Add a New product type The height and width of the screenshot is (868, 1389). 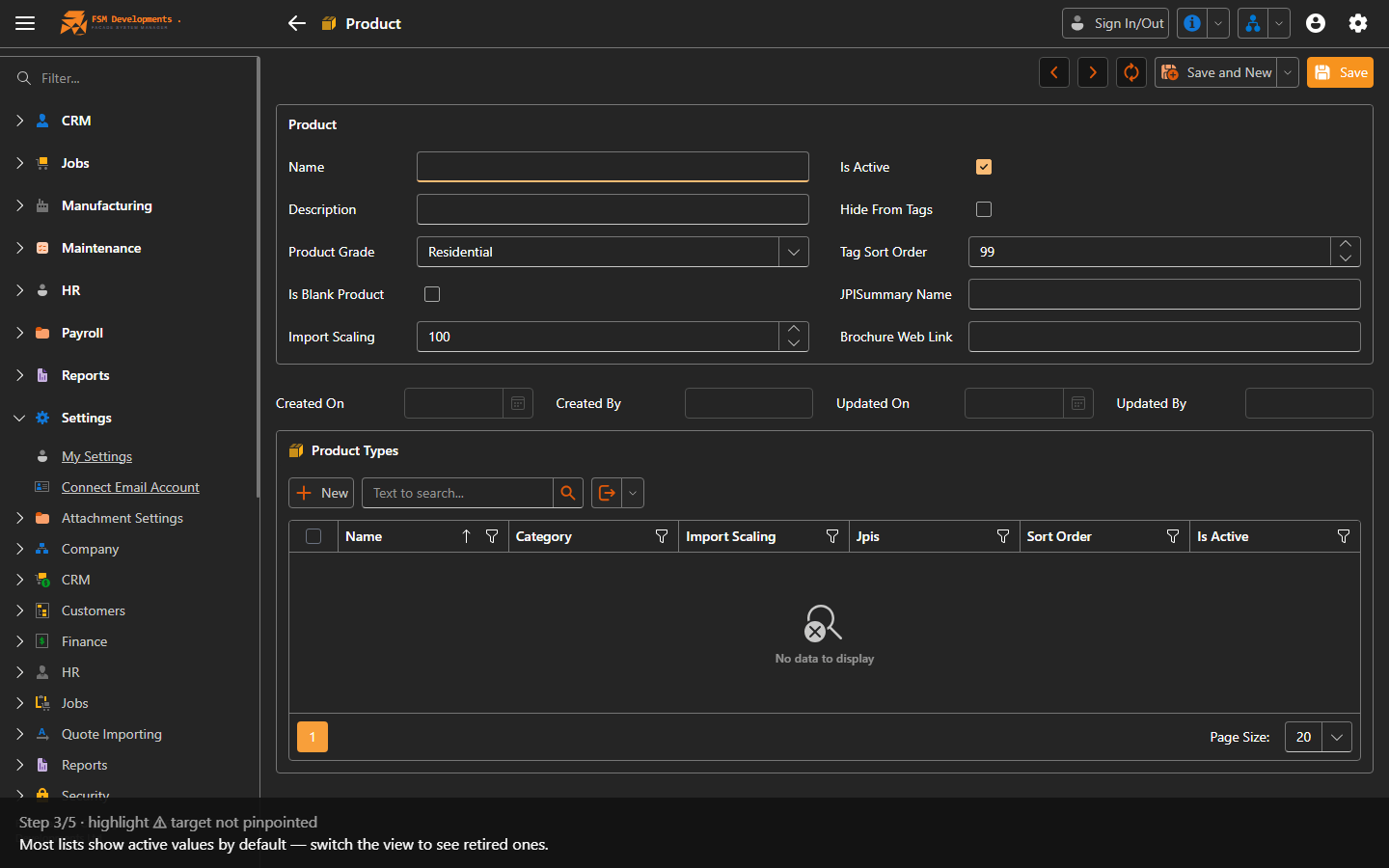click(x=321, y=493)
